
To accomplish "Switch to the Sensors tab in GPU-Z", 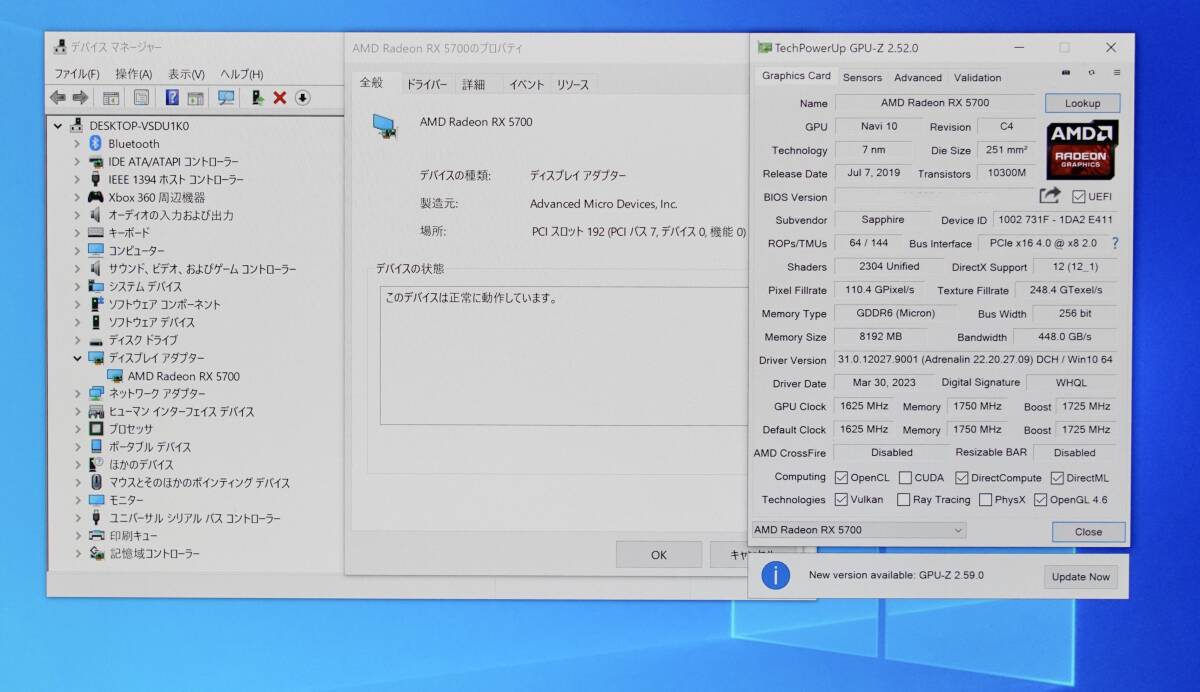I will coord(862,77).
